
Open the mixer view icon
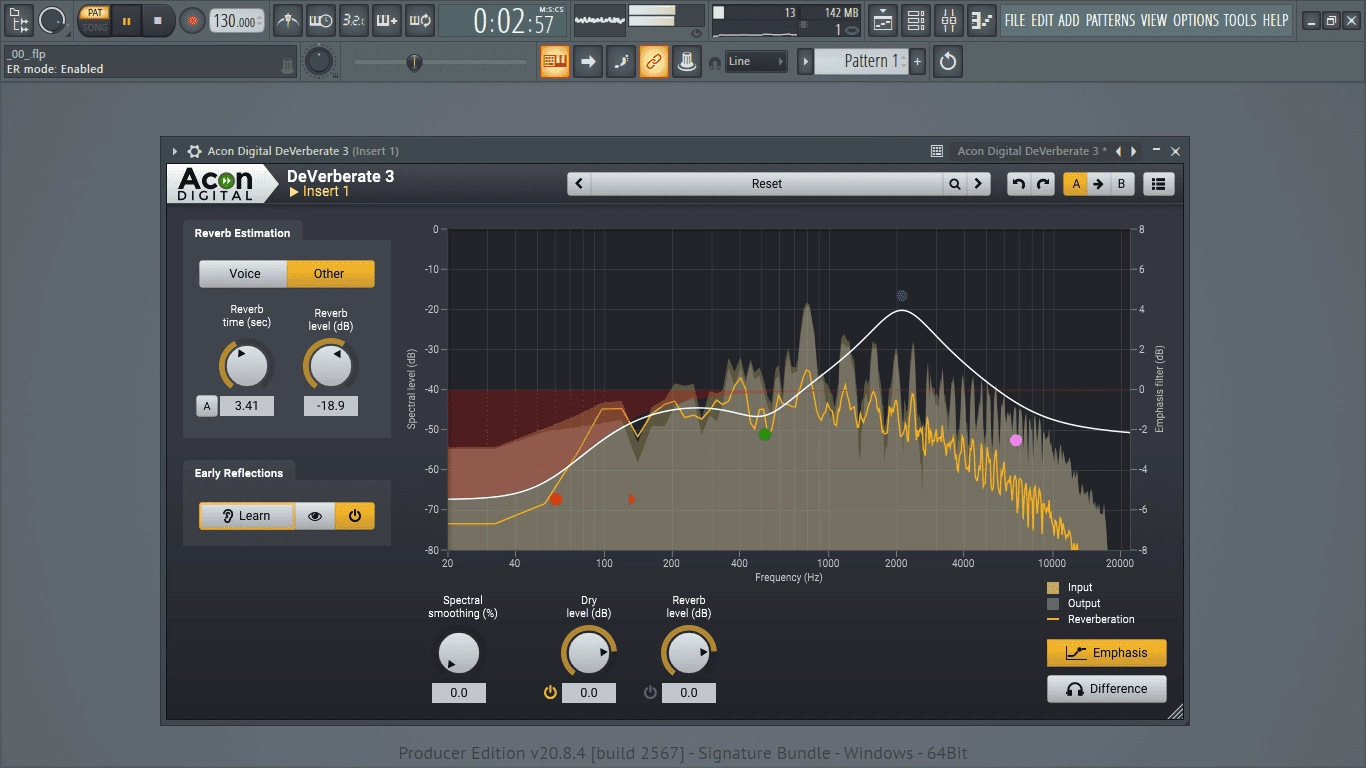(949, 20)
